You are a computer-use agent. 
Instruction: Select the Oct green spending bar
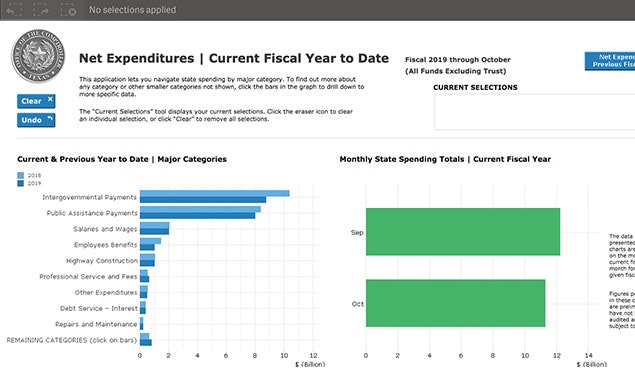pos(456,303)
